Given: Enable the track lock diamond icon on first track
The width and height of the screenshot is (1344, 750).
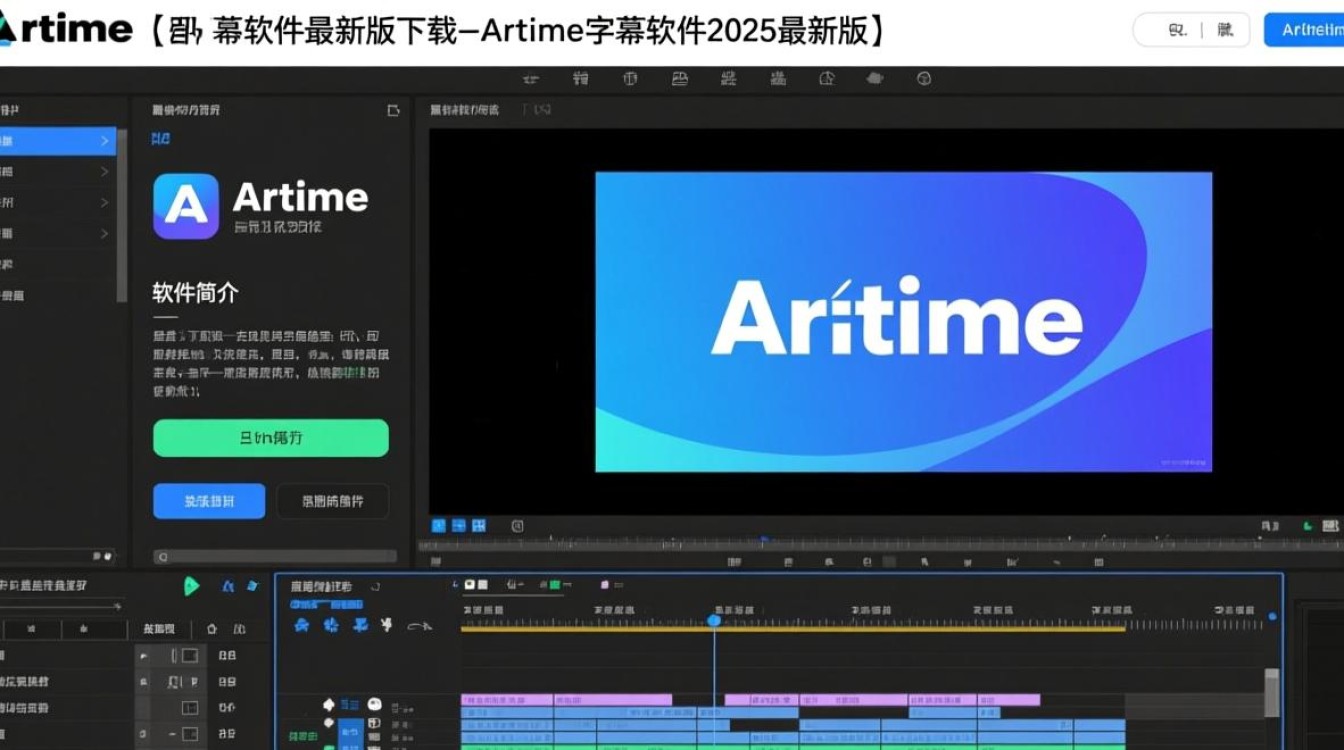Looking at the screenshot, I should (329, 704).
